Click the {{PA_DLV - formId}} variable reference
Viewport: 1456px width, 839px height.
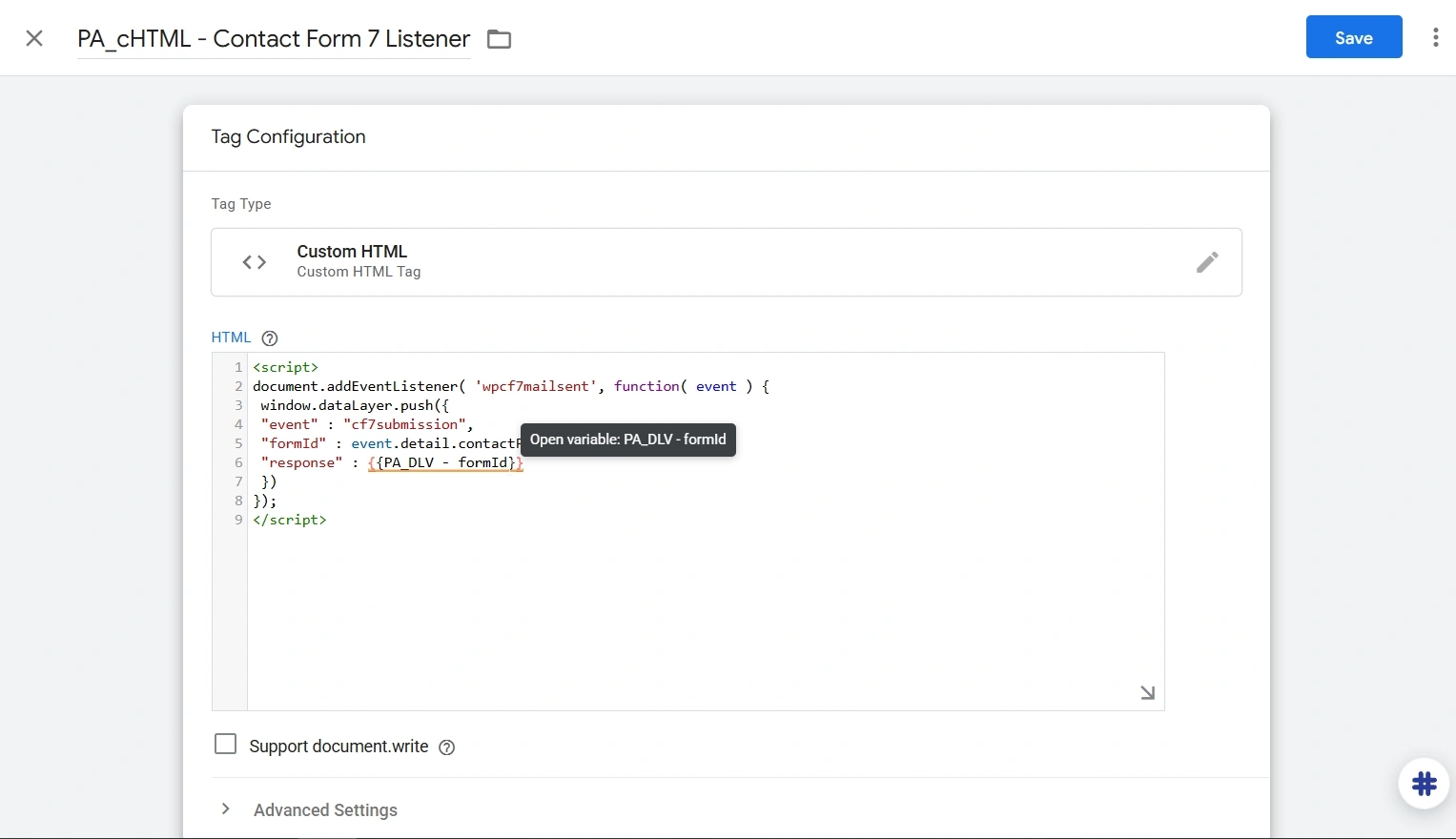pos(445,462)
